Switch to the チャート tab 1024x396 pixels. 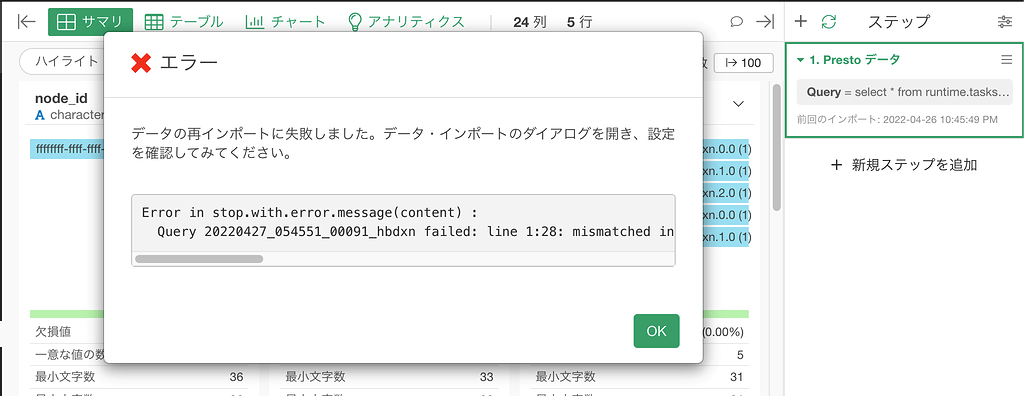click(x=285, y=22)
